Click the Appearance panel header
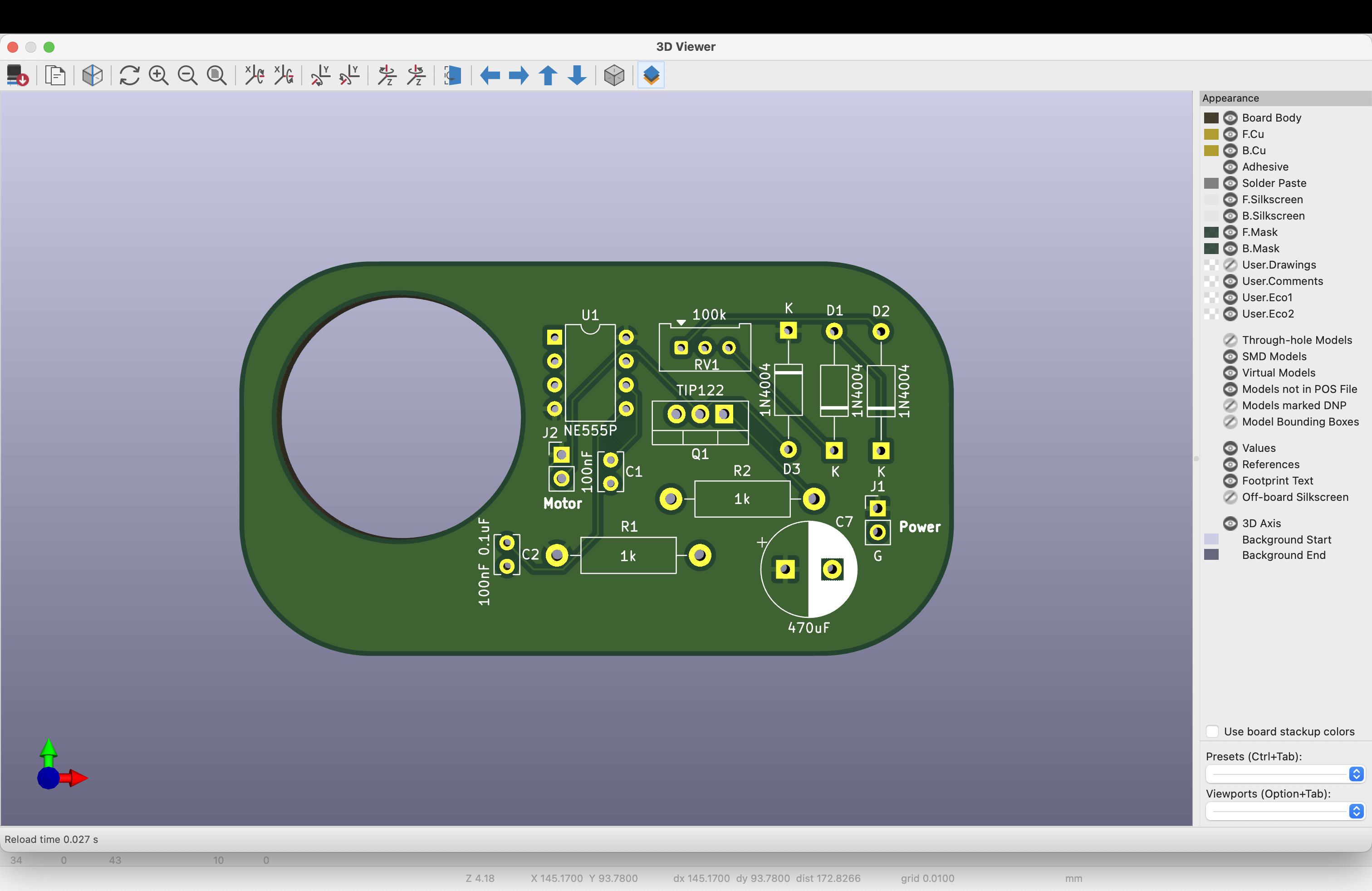 [1285, 98]
